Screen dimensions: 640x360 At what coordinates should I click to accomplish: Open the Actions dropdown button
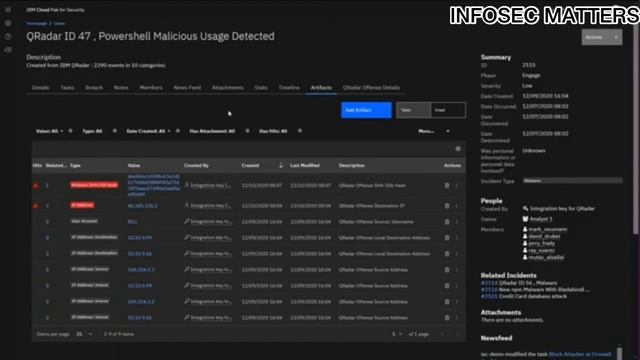pyautogui.click(x=602, y=37)
